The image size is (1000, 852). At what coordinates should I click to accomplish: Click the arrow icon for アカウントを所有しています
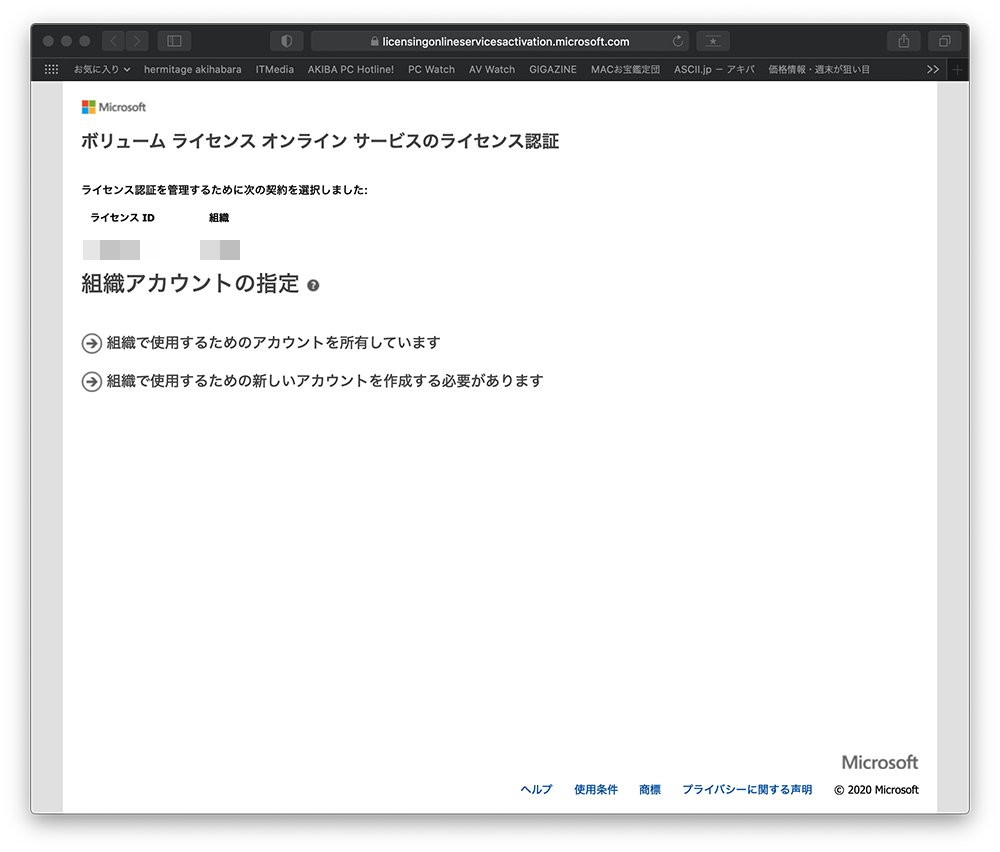coord(92,343)
